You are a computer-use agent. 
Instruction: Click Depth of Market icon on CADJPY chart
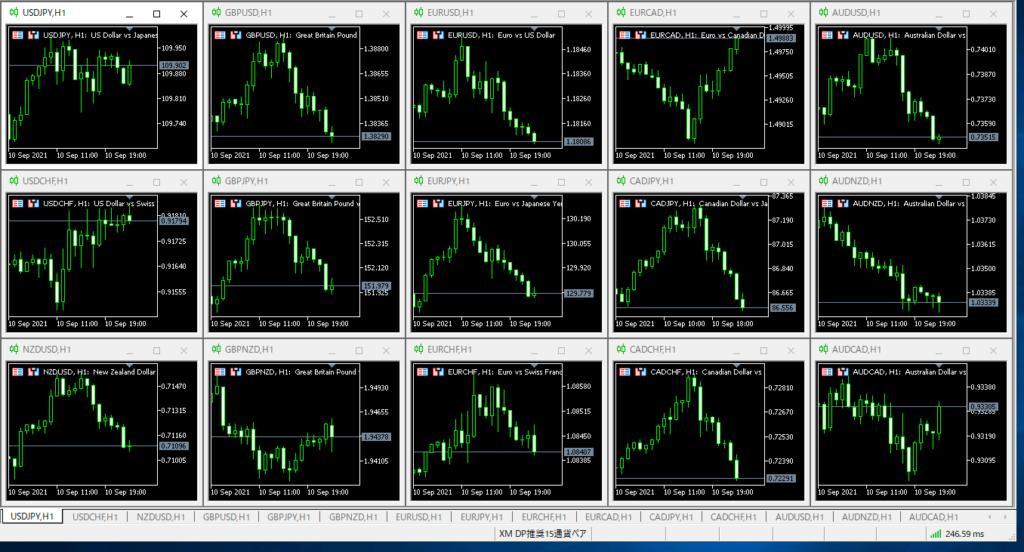639,203
